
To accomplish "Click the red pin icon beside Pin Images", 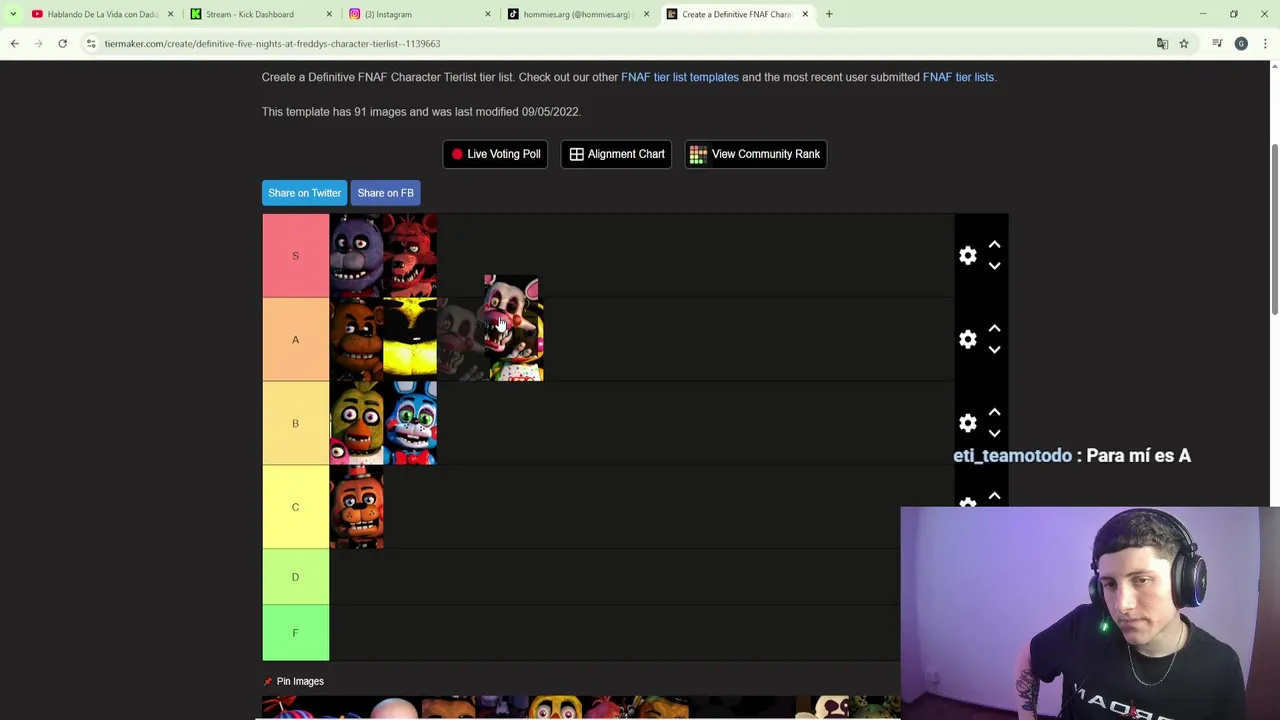I will pyautogui.click(x=267, y=681).
